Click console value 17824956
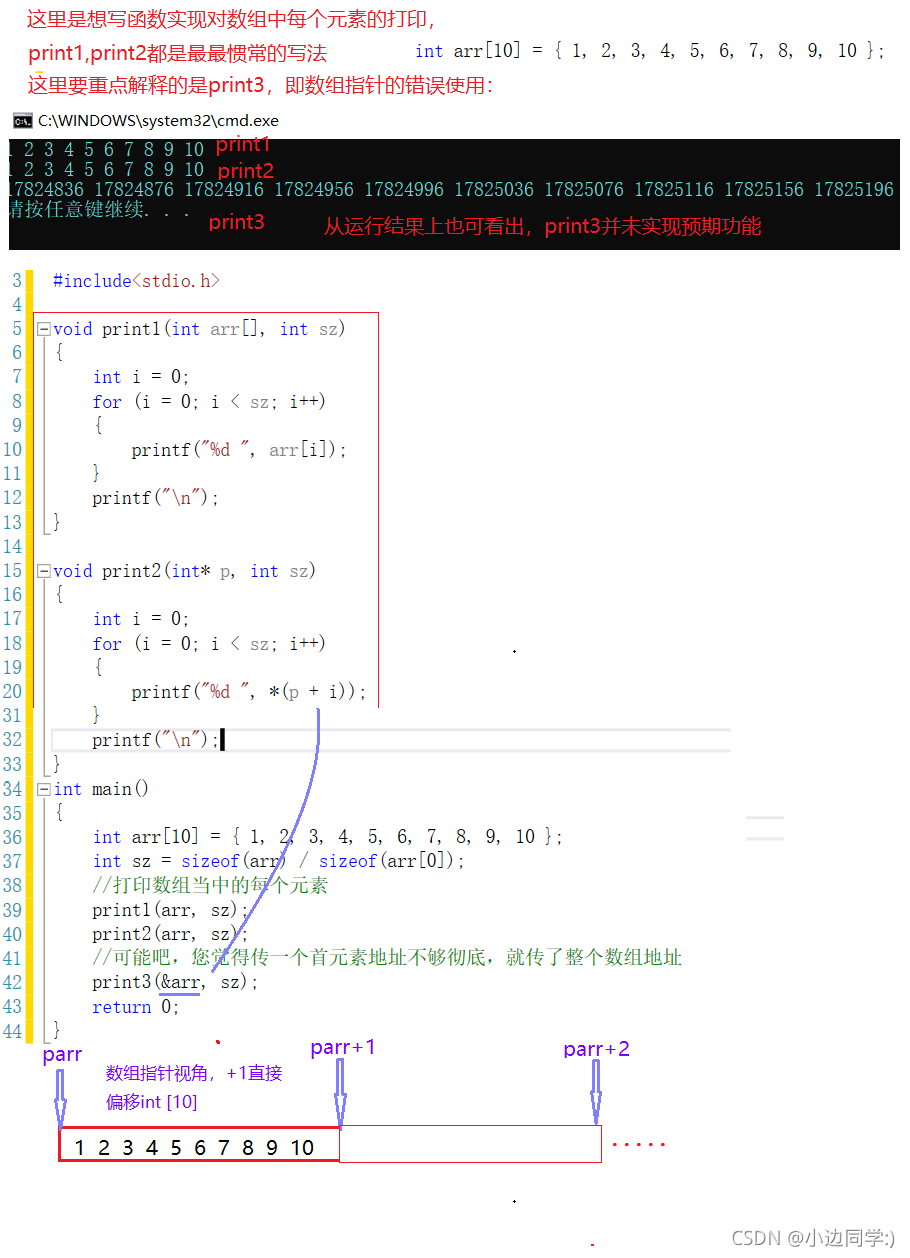This screenshot has width=910, height=1258. tap(314, 189)
